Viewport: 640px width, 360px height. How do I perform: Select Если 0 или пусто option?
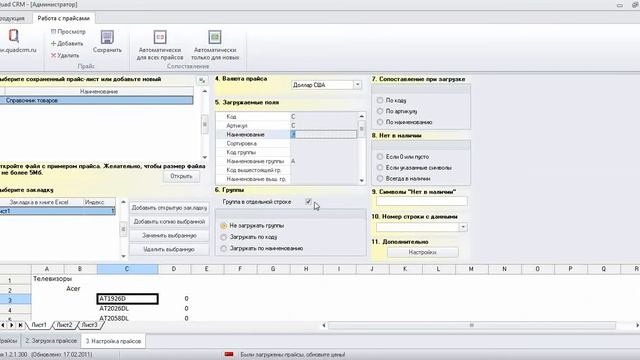380,156
